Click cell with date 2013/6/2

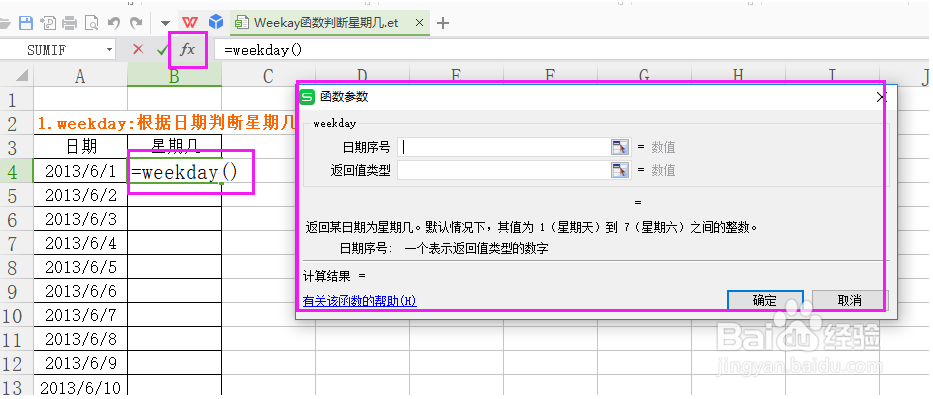(x=80, y=195)
